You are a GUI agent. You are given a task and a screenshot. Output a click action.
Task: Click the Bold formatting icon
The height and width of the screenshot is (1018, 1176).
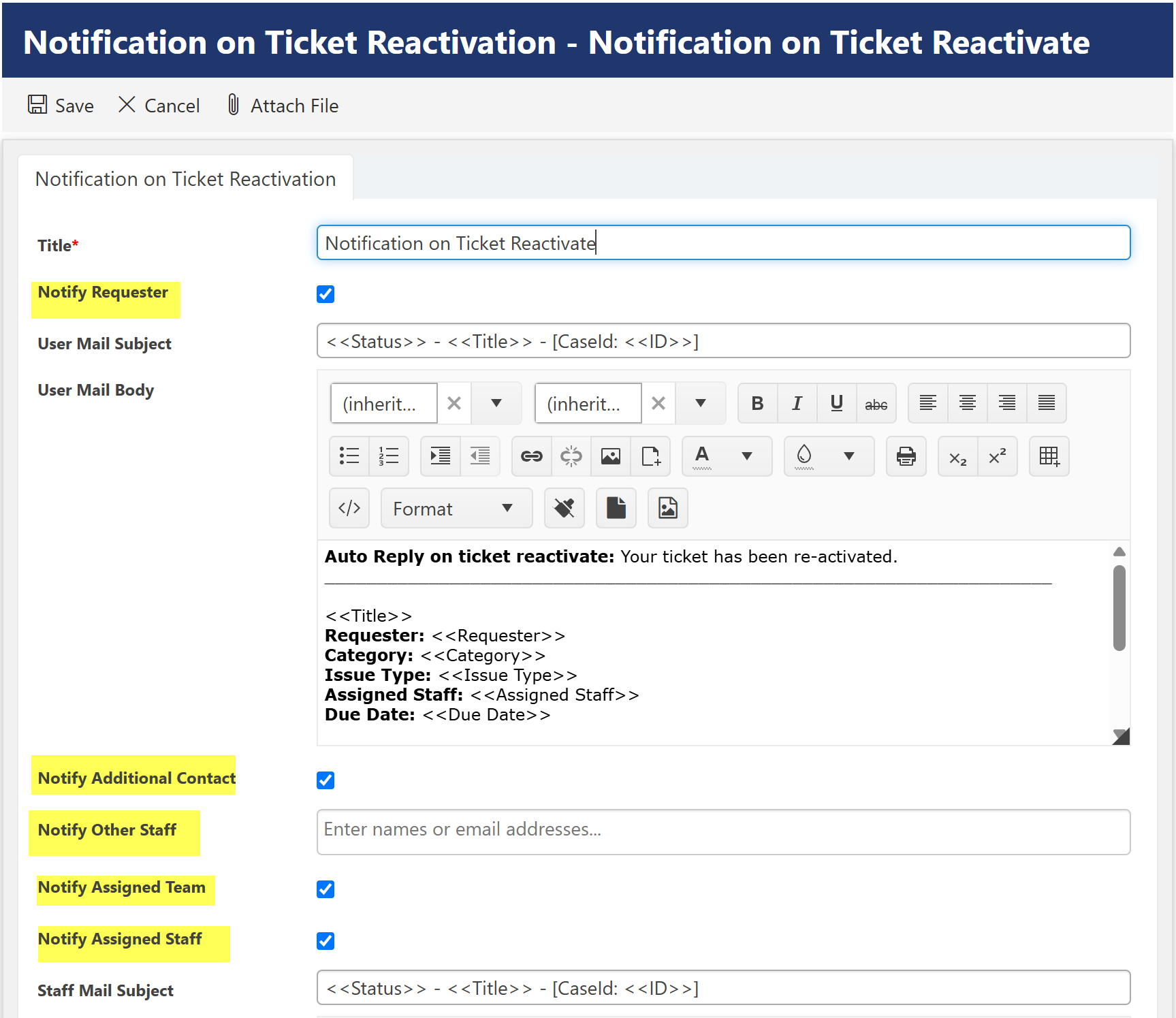757,404
